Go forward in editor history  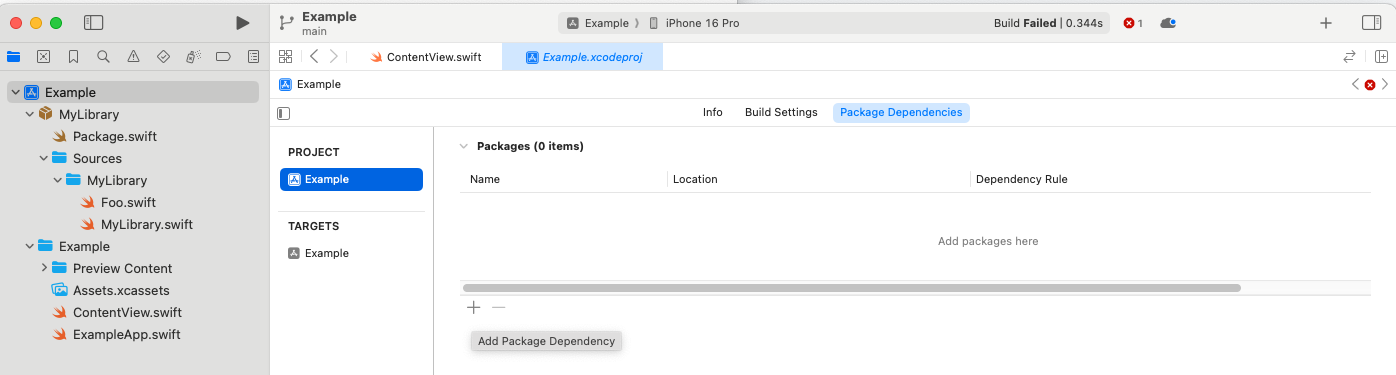[x=333, y=57]
